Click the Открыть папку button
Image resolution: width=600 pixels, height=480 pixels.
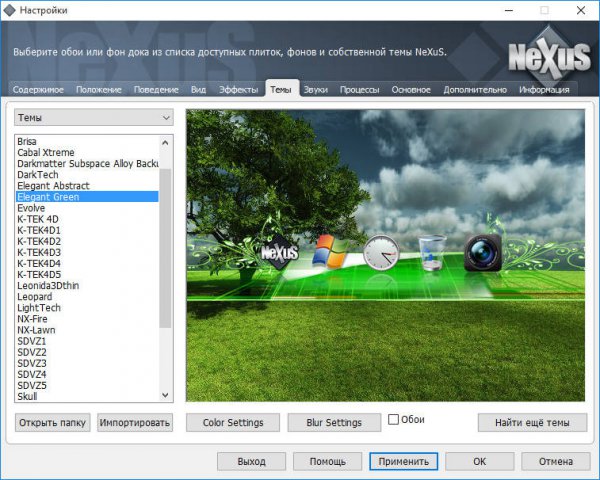(52, 423)
